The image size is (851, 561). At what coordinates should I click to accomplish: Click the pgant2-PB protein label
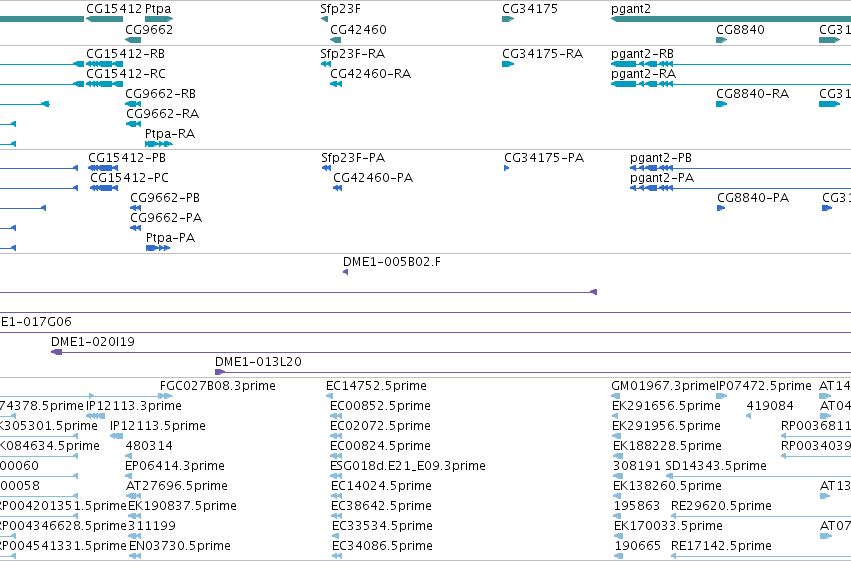click(661, 158)
